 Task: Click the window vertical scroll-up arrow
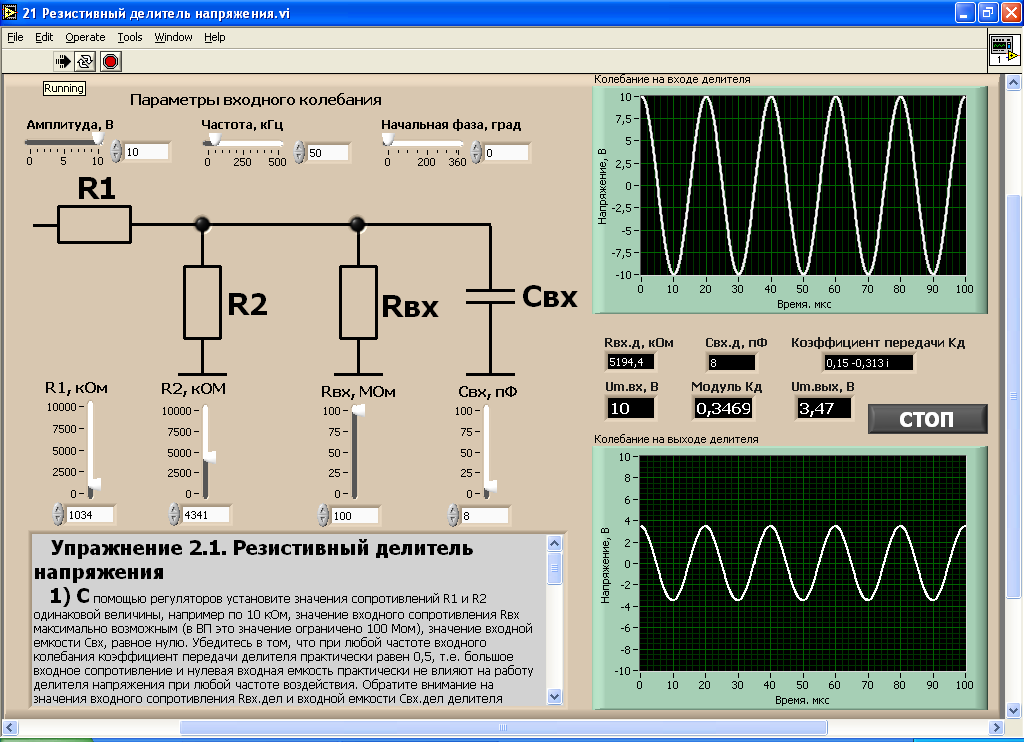(x=1014, y=82)
